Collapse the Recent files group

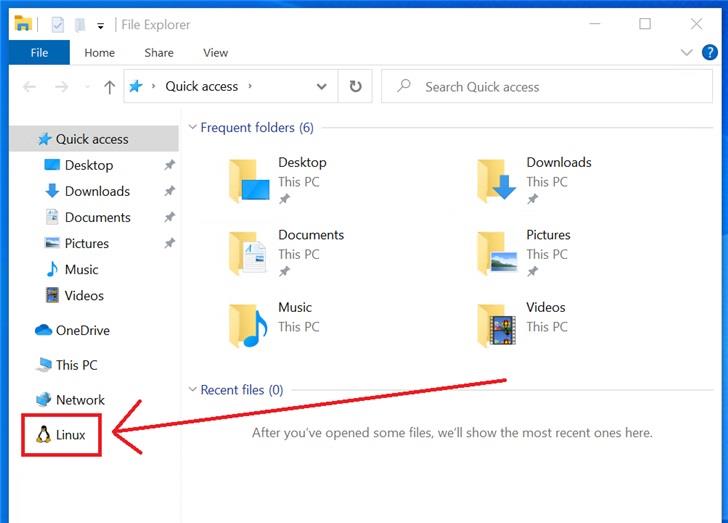coord(192,389)
